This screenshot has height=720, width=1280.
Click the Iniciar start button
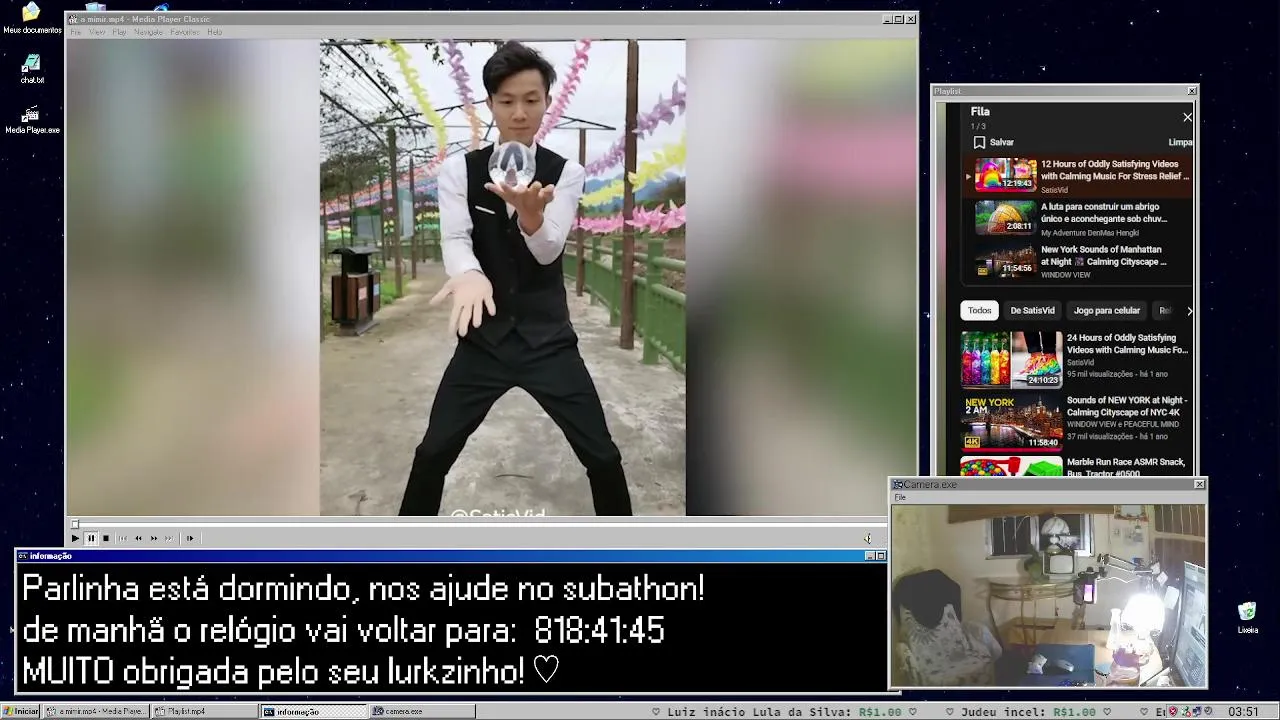click(20, 711)
